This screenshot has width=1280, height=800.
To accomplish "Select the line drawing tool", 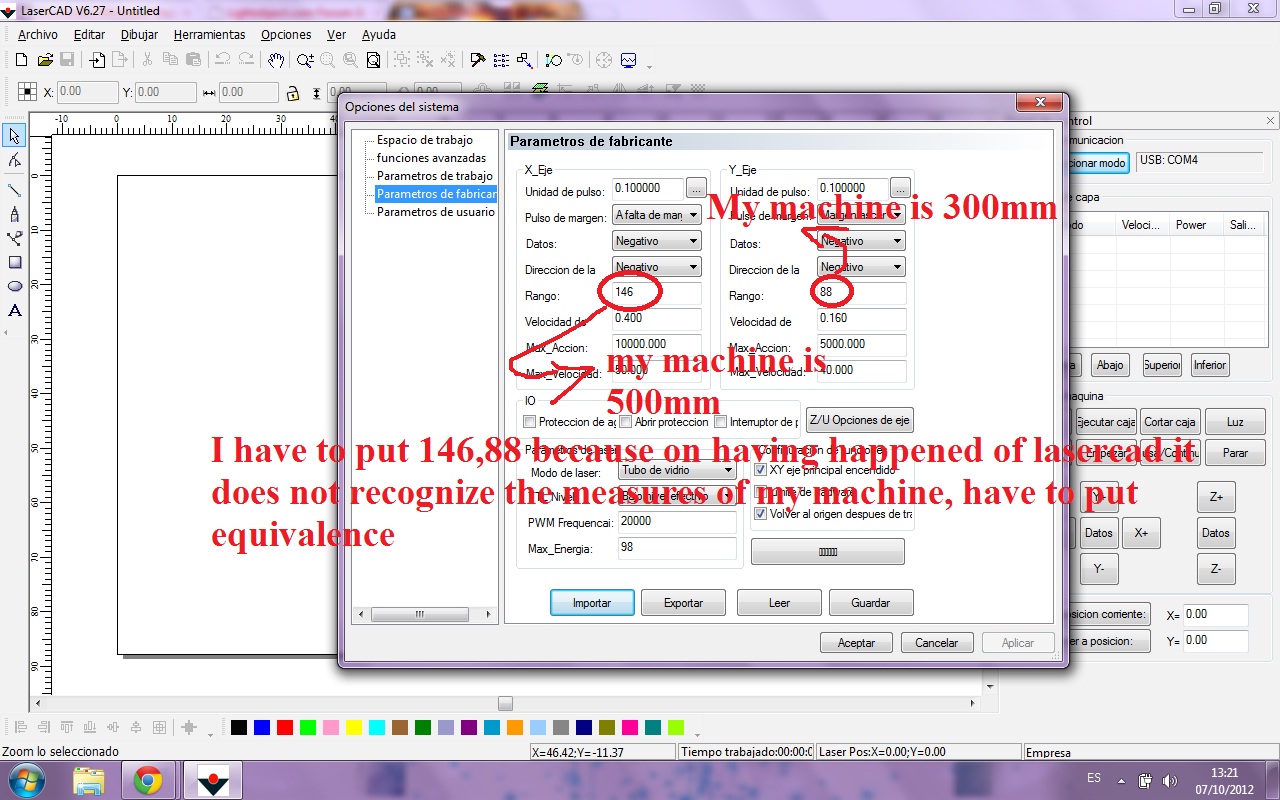I will pyautogui.click(x=14, y=189).
